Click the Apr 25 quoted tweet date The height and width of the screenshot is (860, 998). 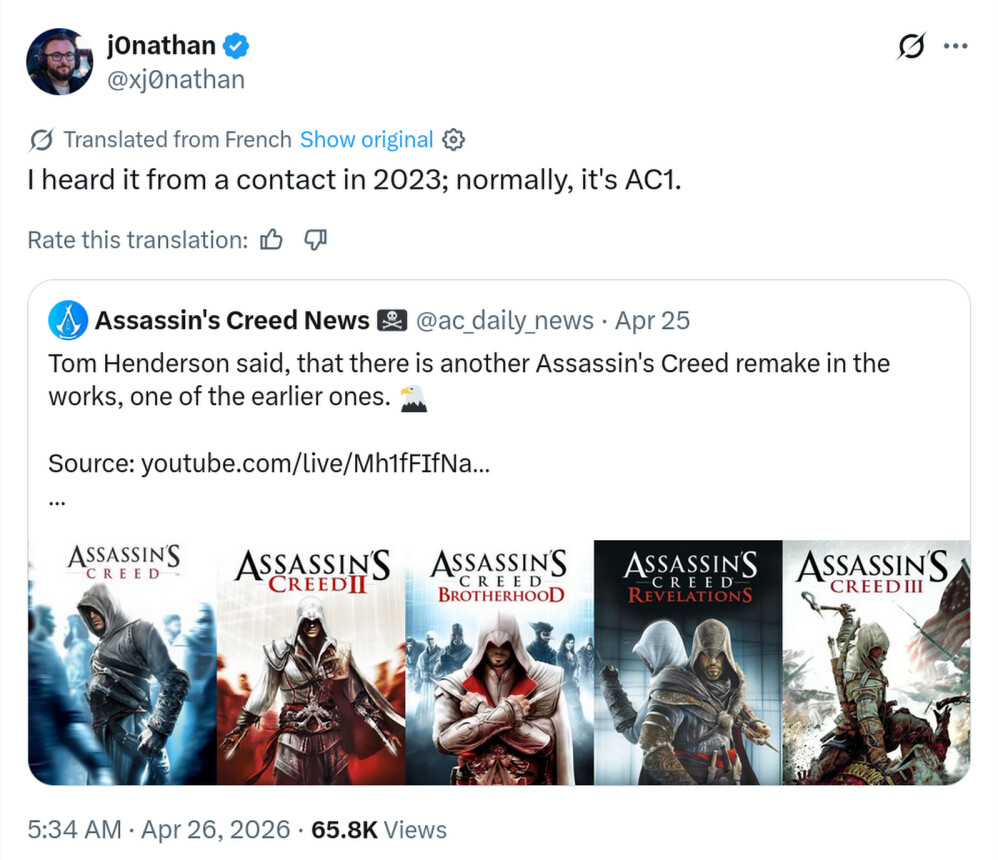[x=652, y=321]
